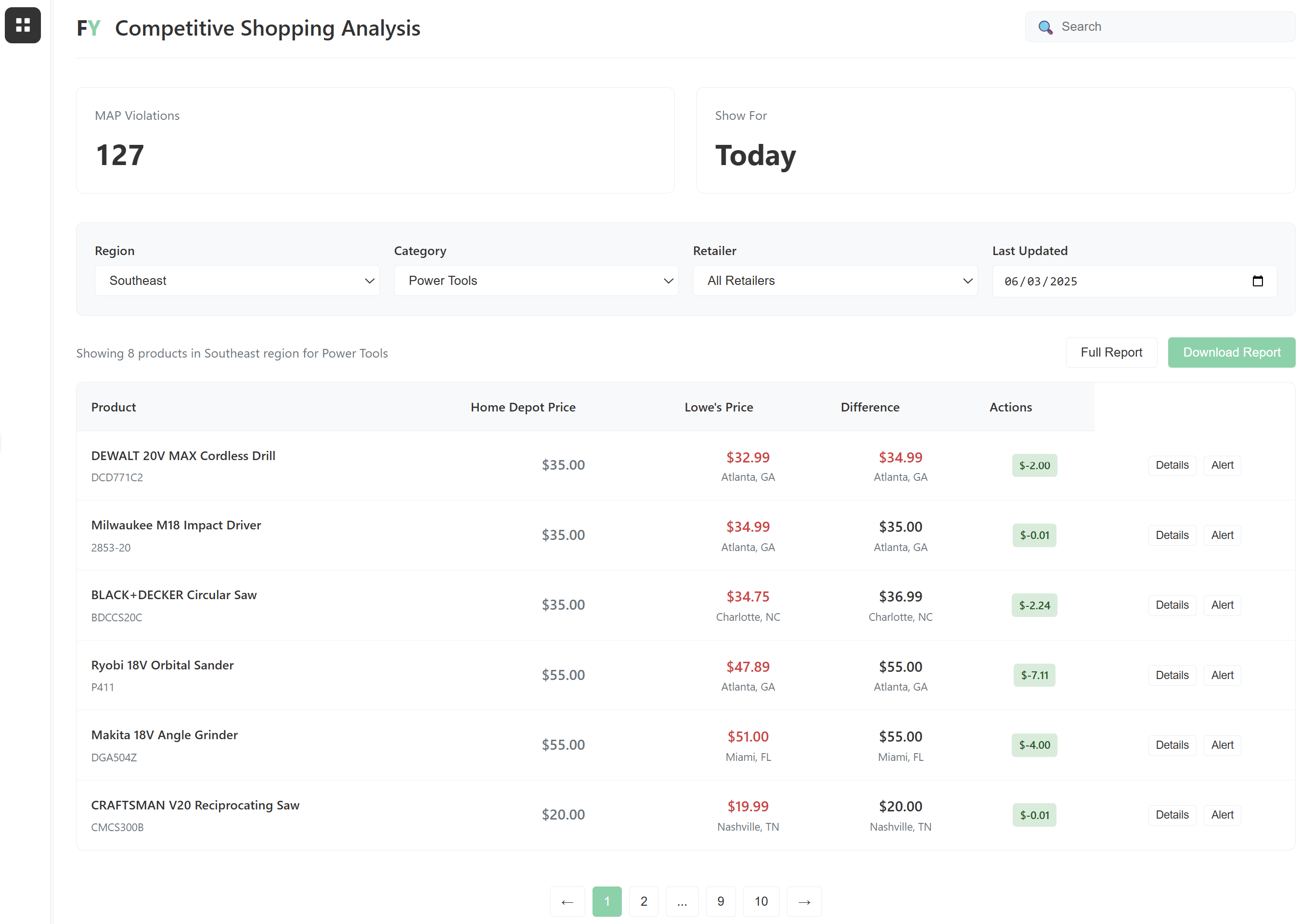The image size is (1314, 924).
Task: Click the SKU CMCS300B
Action: 117,828
